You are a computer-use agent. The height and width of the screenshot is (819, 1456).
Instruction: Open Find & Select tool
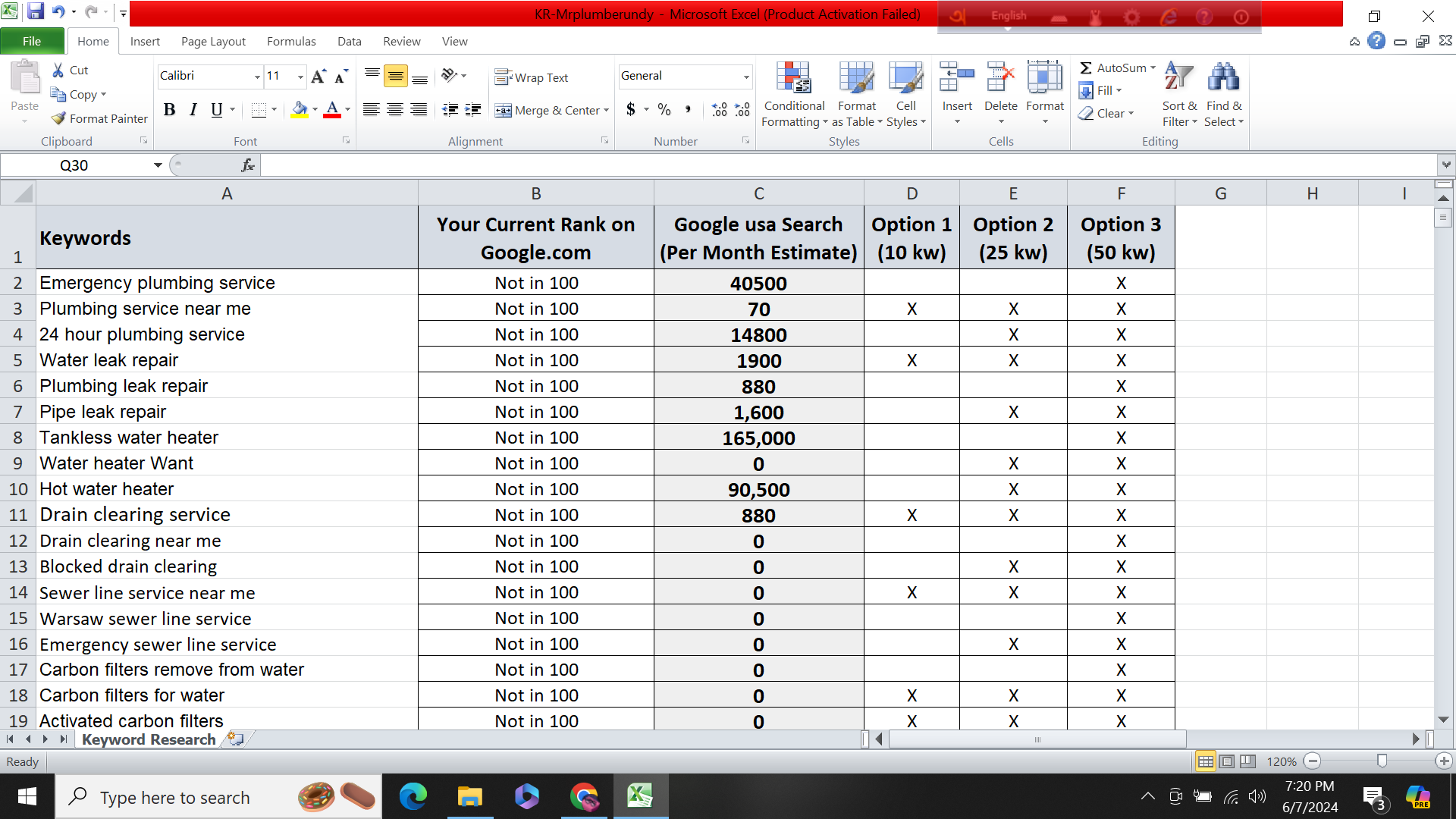(x=1223, y=91)
